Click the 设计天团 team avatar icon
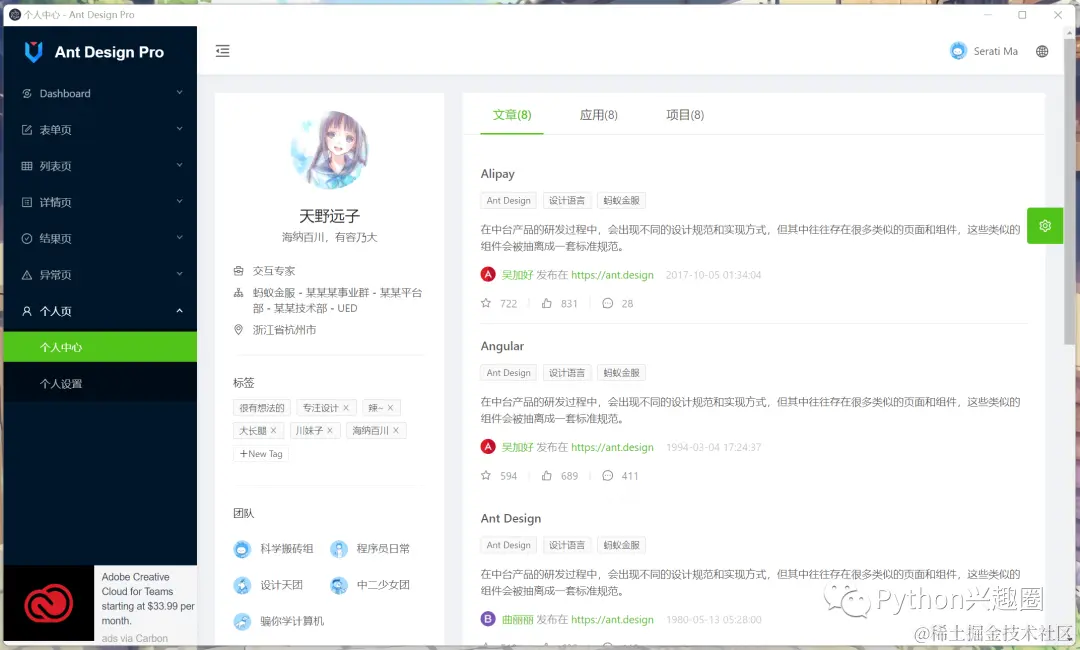The height and width of the screenshot is (650, 1080). pyautogui.click(x=242, y=584)
